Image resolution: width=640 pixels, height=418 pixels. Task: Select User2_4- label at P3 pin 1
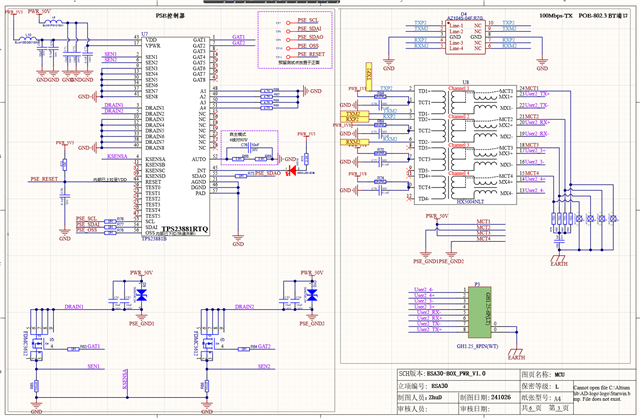(424, 289)
